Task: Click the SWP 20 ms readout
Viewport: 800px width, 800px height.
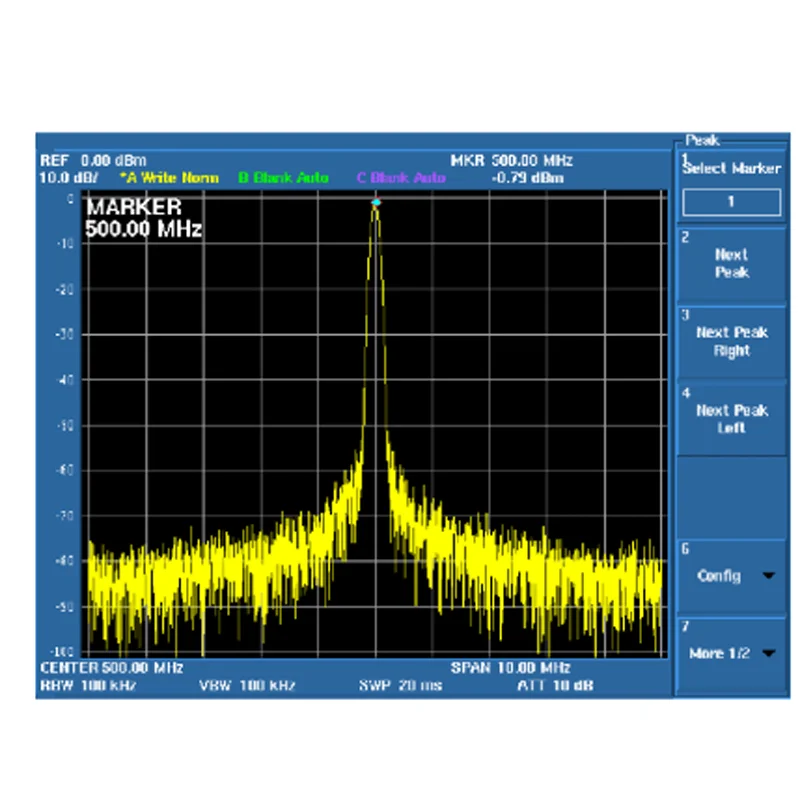Action: [x=401, y=685]
